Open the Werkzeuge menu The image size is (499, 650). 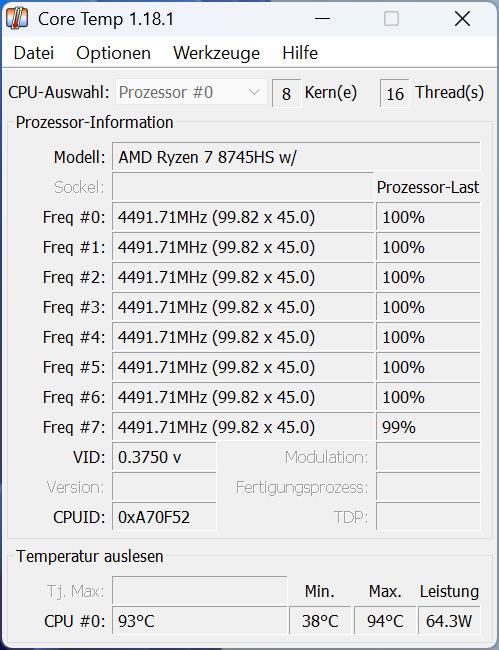(216, 53)
